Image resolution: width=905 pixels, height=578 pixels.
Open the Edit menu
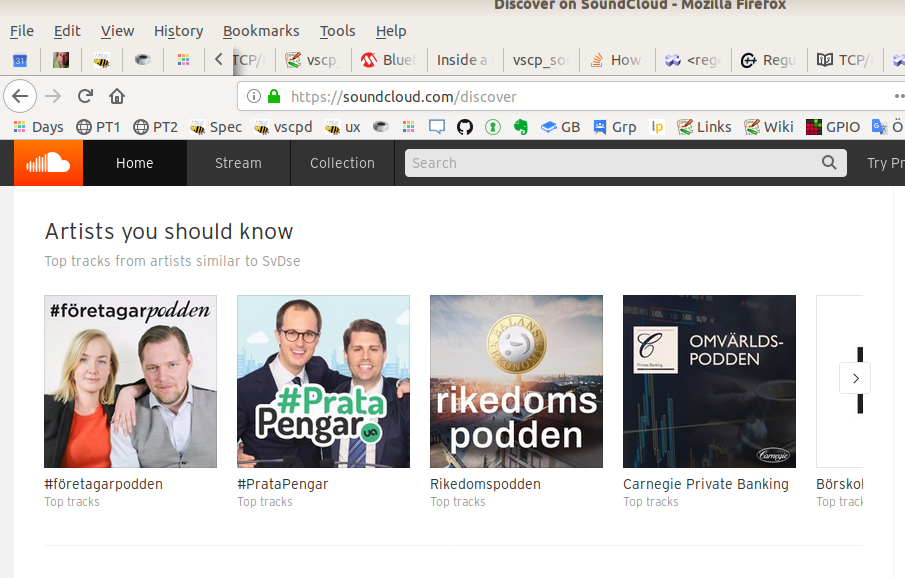click(x=67, y=31)
